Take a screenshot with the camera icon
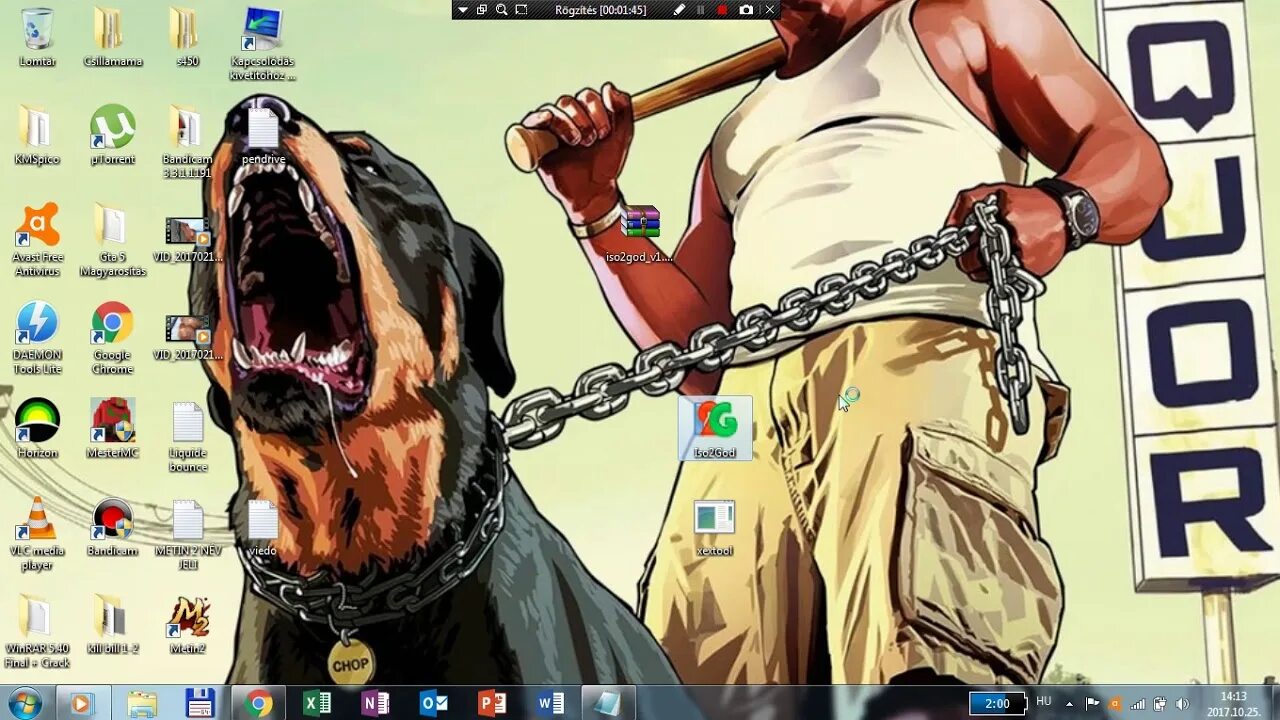The width and height of the screenshot is (1280, 720). tap(746, 10)
